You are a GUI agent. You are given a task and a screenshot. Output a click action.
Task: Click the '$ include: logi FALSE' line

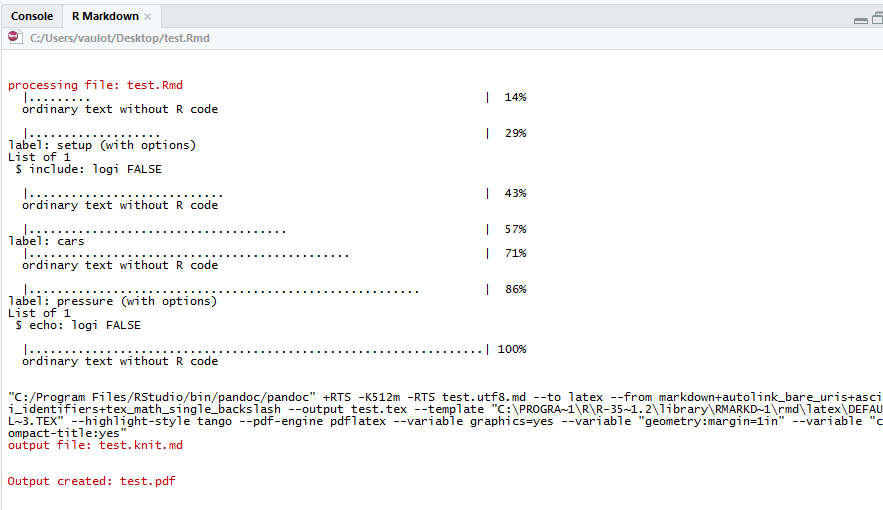[88, 169]
